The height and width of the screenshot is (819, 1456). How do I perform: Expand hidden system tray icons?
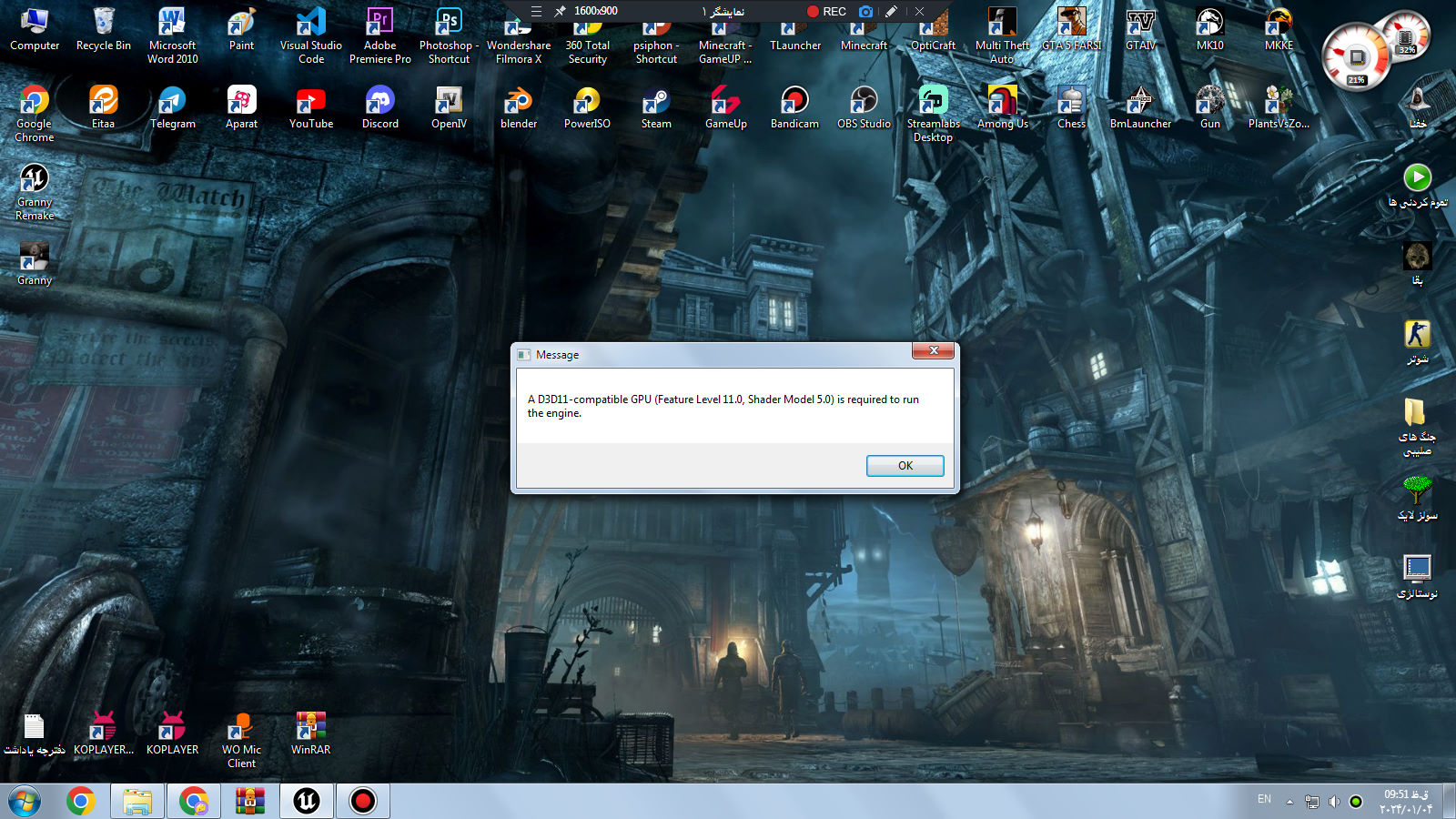1289,801
